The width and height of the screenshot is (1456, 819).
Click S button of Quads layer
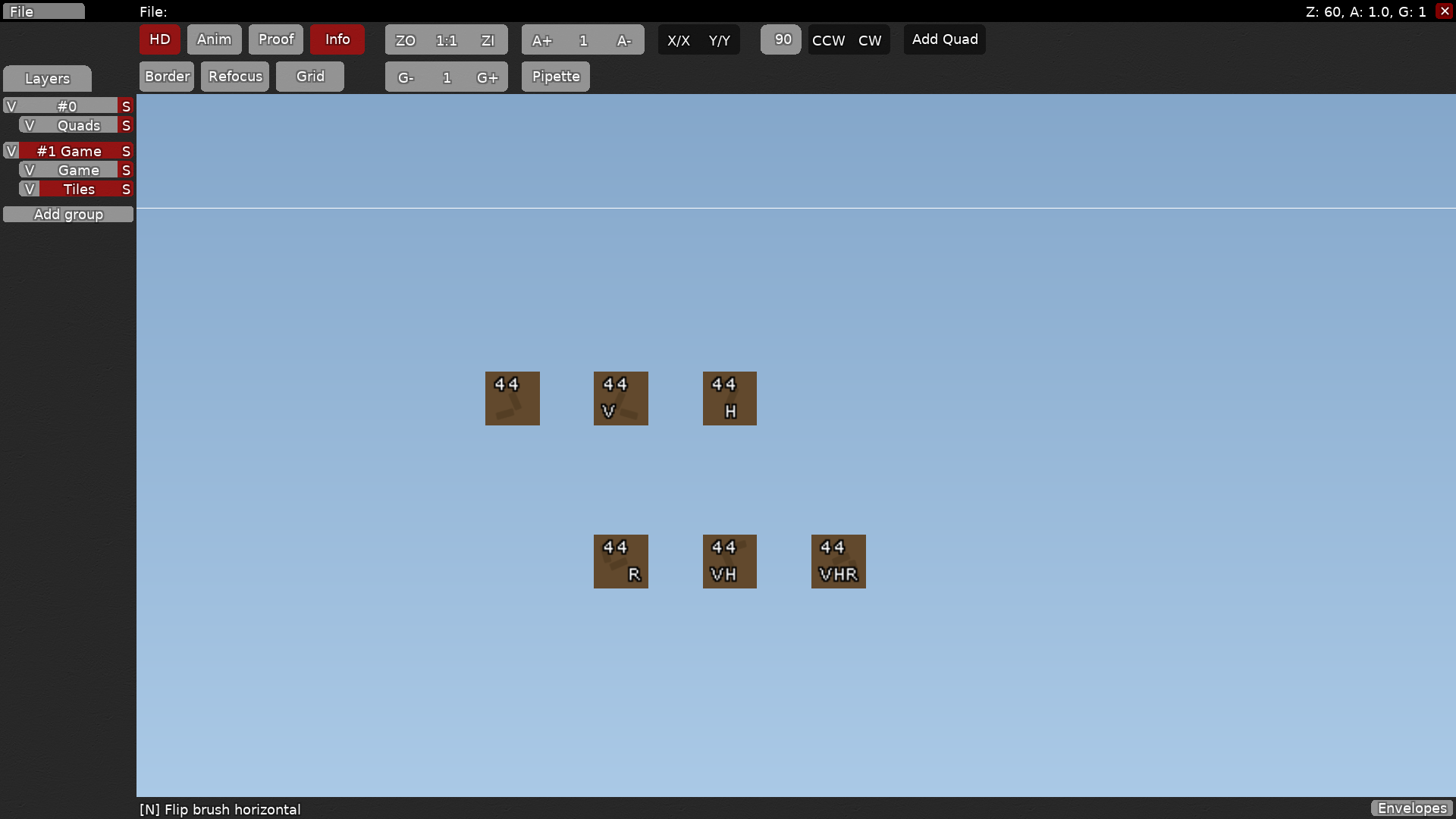tap(126, 125)
